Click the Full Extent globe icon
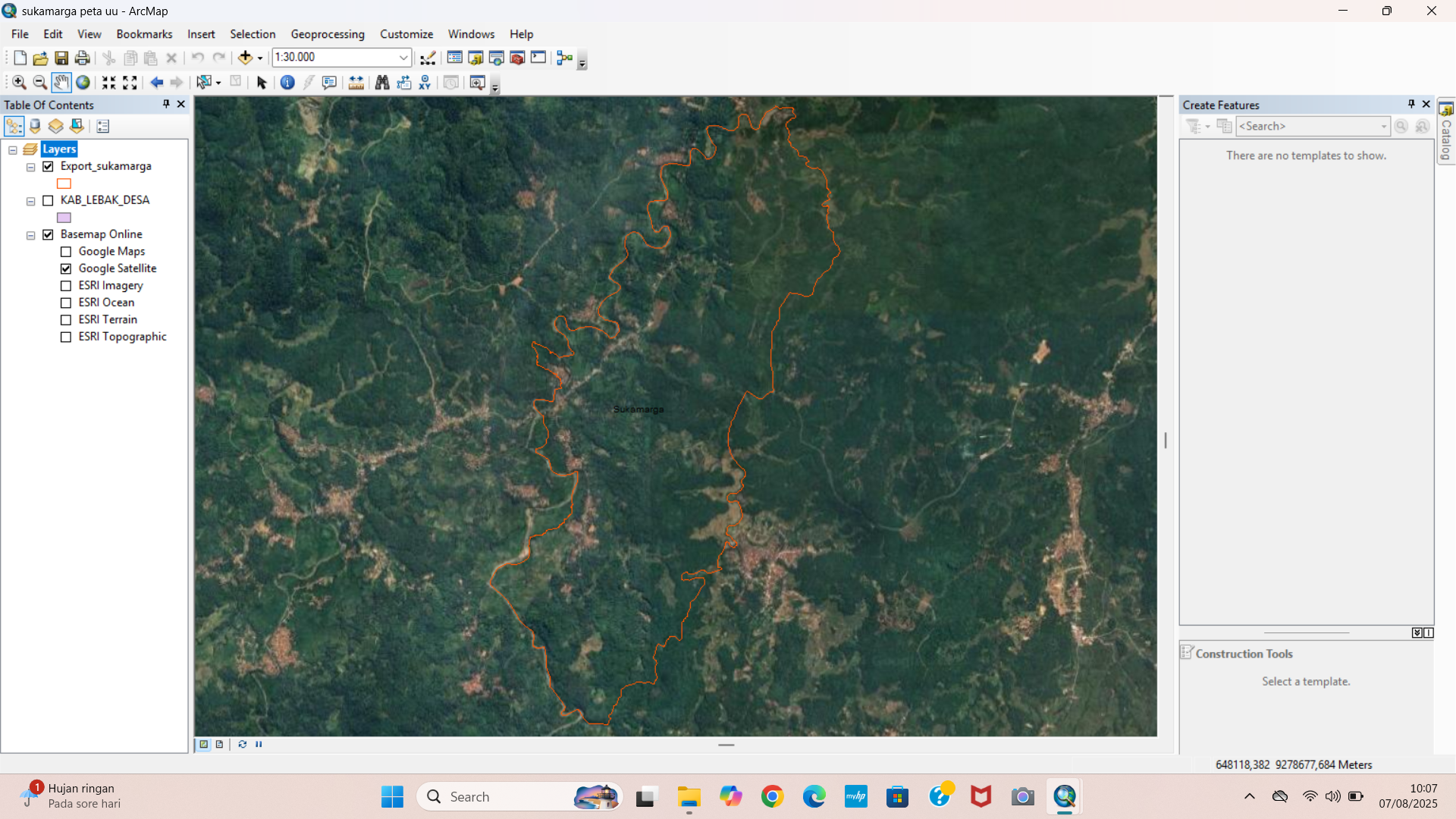This screenshot has width=1456, height=819. point(83,83)
